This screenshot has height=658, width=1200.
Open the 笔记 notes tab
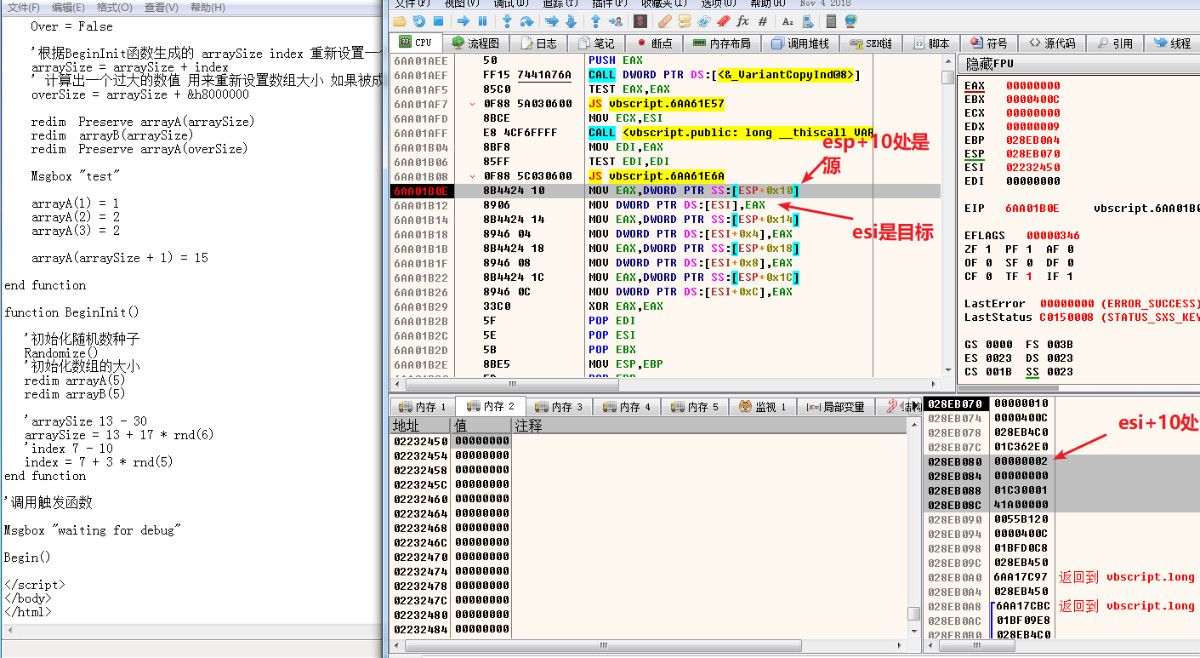(594, 43)
